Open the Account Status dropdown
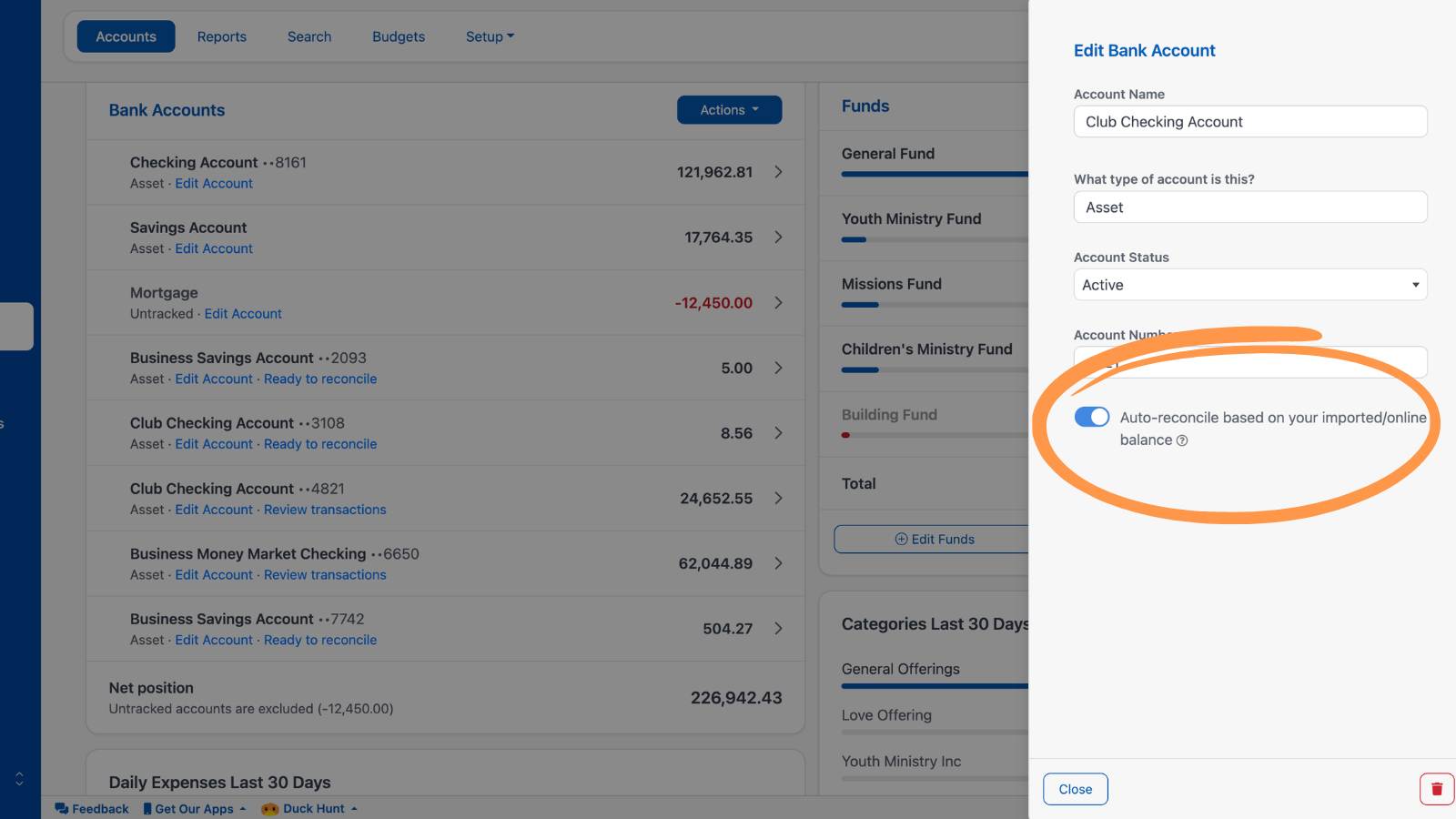1456x819 pixels. (1250, 285)
